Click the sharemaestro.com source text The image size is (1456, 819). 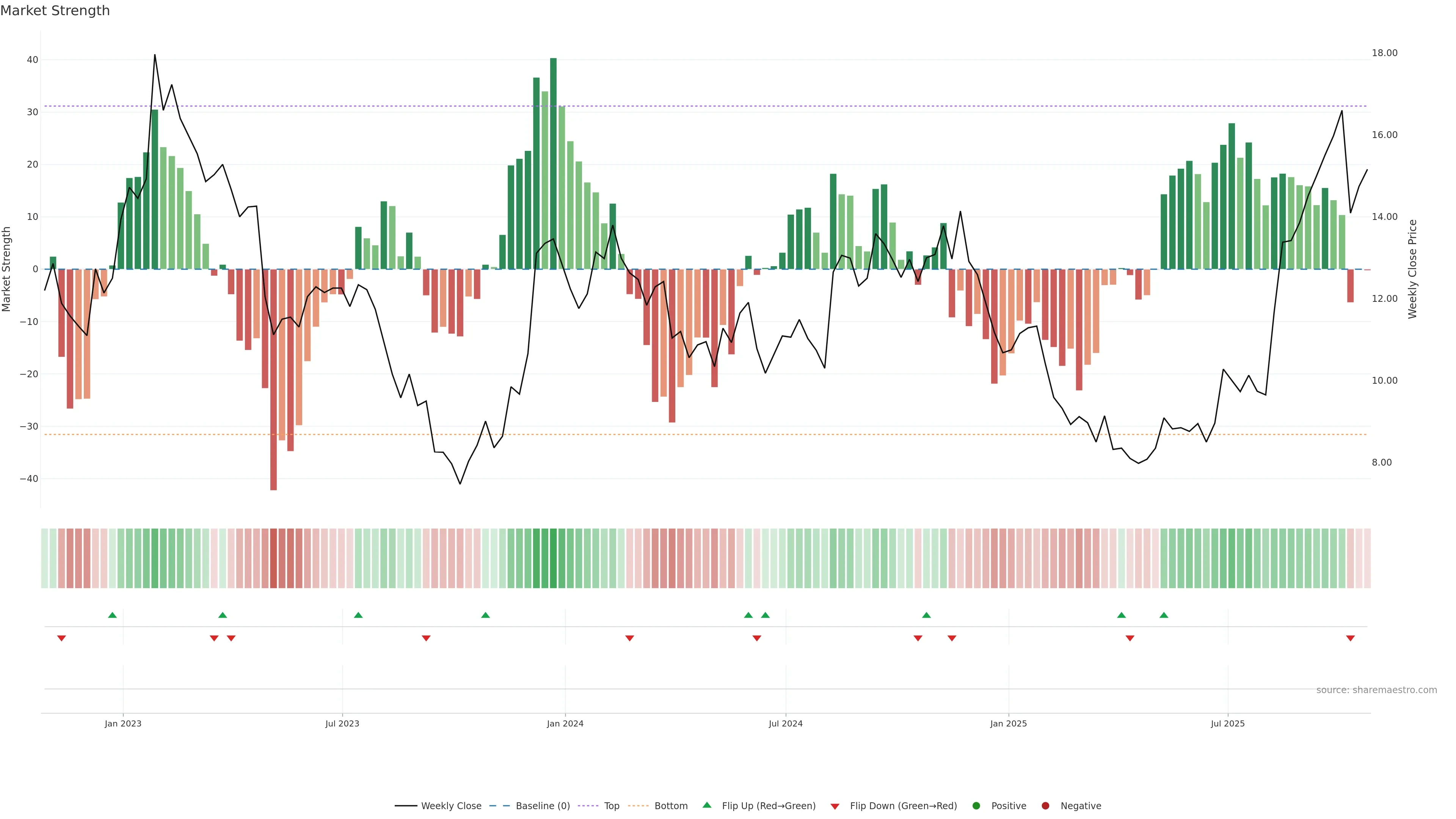pos(1376,690)
